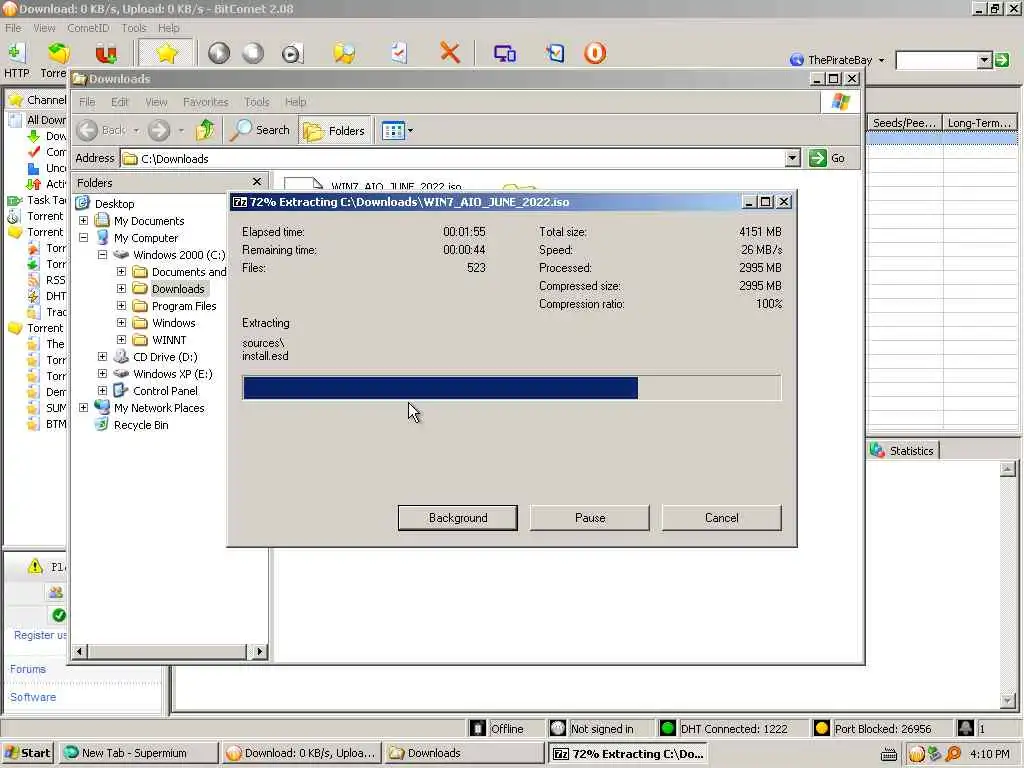Click the Start button
This screenshot has height=768, width=1024.
pyautogui.click(x=27, y=754)
